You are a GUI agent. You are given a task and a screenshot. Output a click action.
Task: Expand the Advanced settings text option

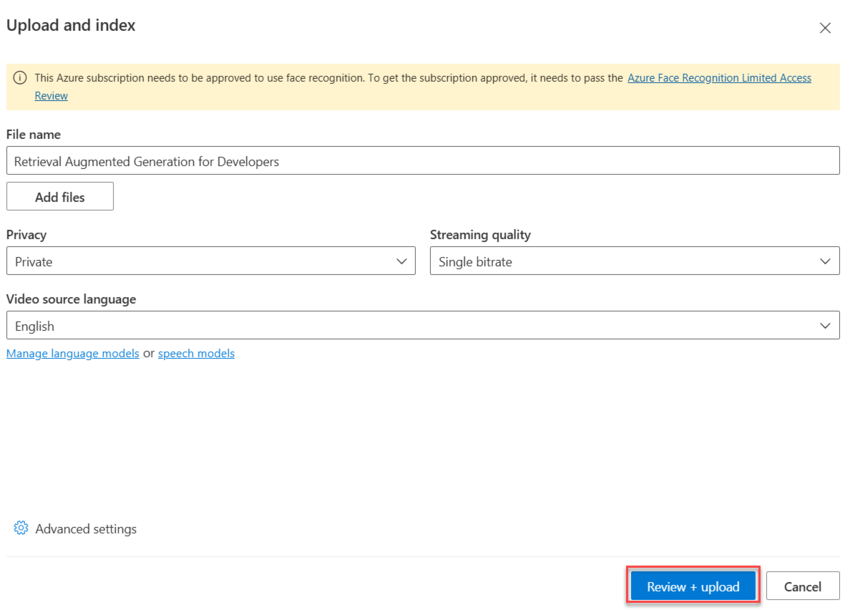(86, 529)
